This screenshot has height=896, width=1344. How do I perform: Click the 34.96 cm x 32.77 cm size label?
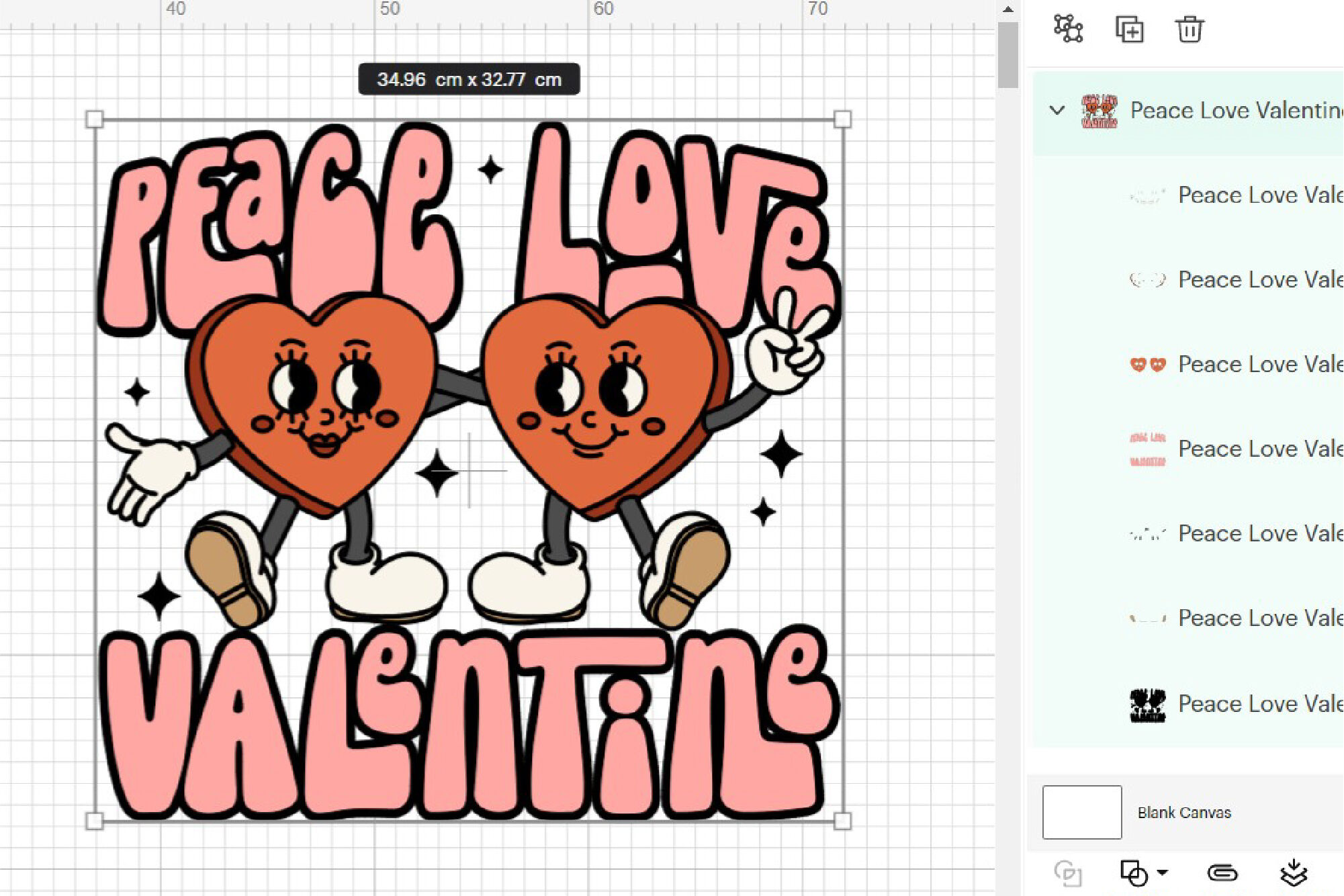[x=469, y=79]
